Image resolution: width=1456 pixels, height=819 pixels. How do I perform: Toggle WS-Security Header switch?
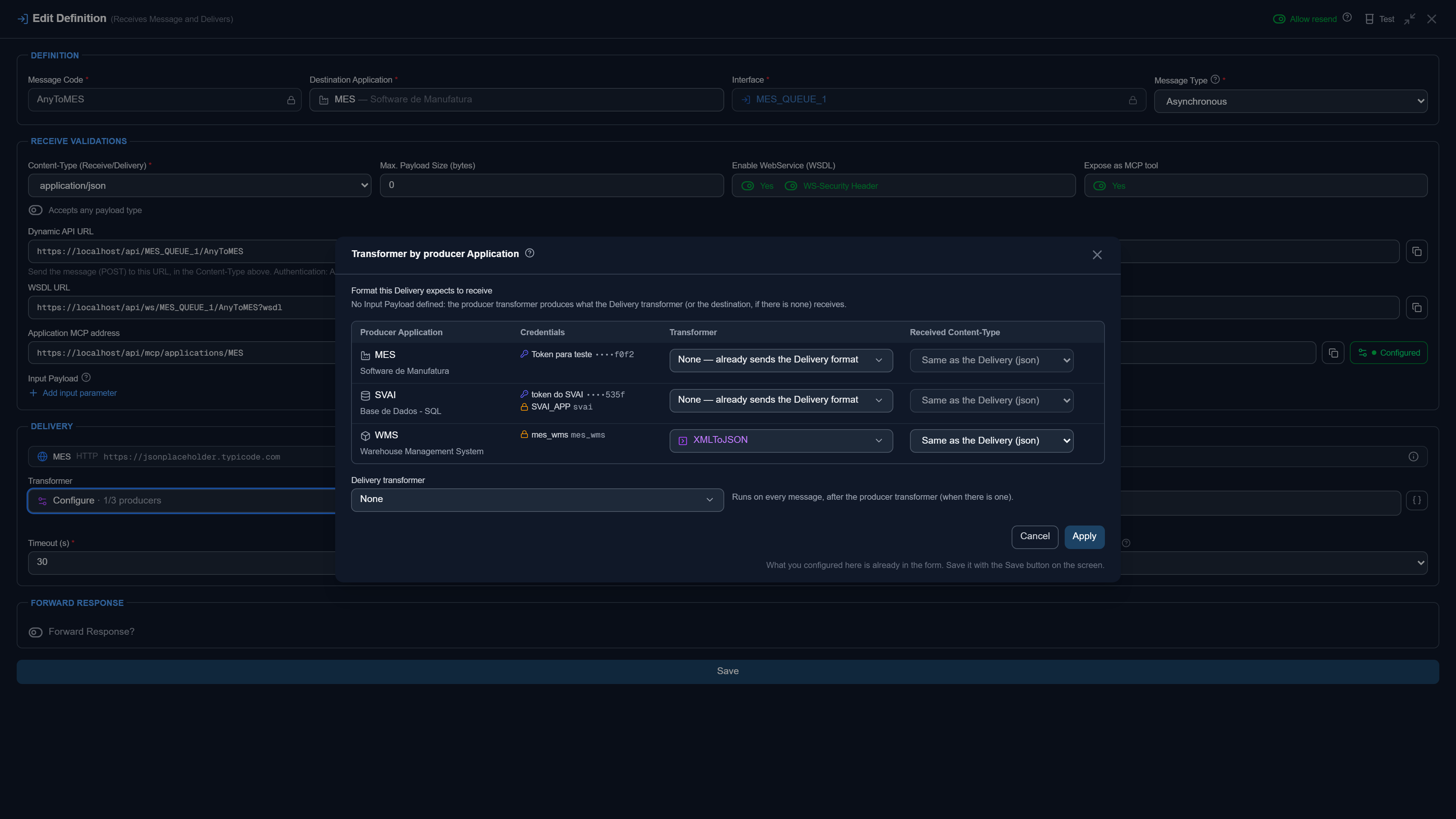pyautogui.click(x=791, y=186)
